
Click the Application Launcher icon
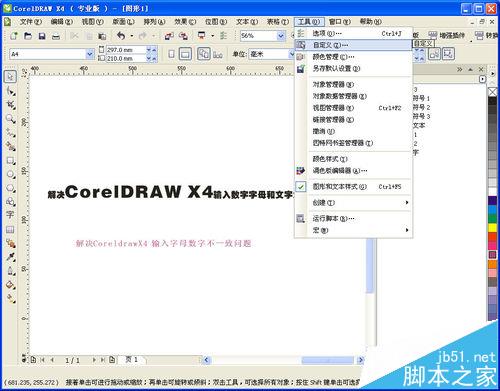(202, 35)
